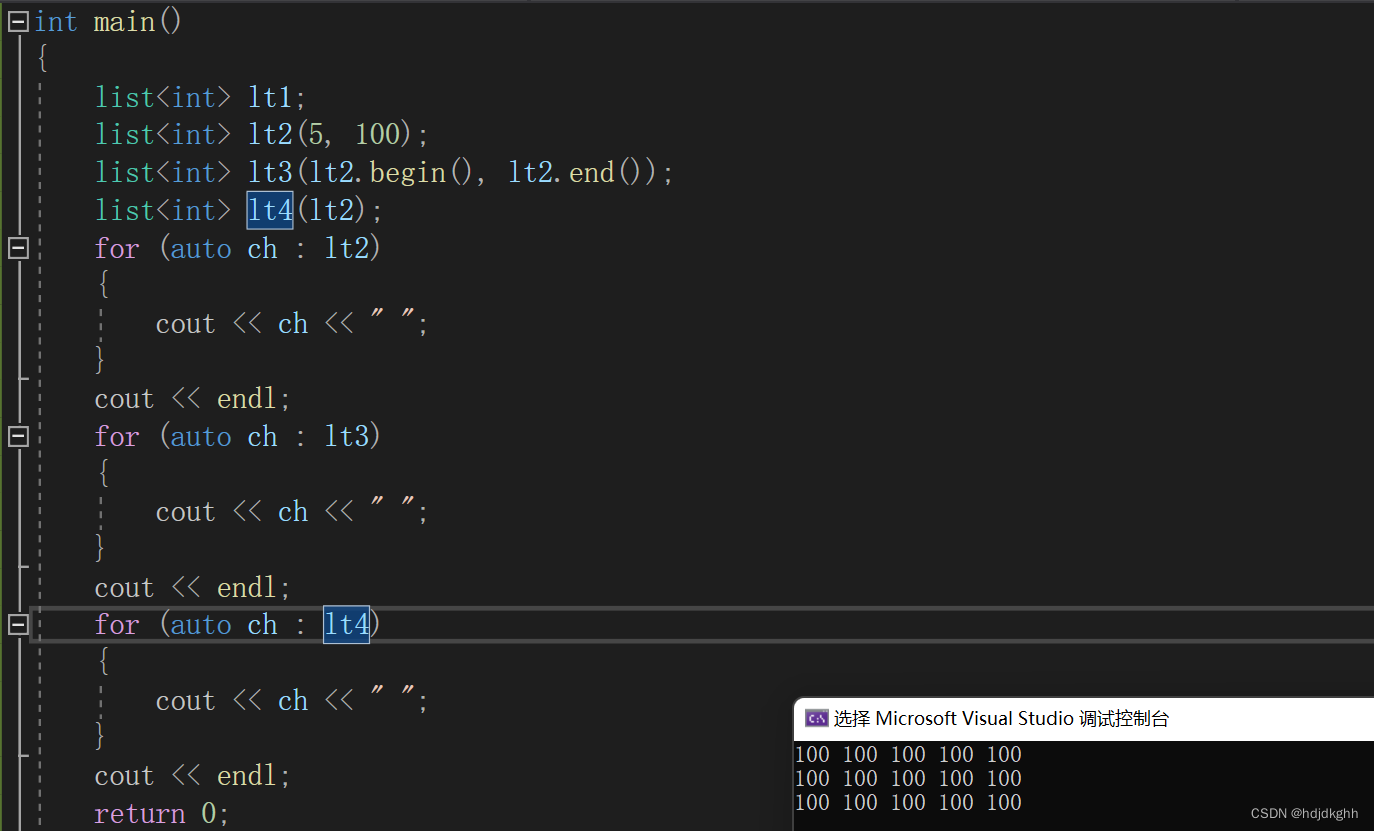This screenshot has height=831, width=1374.
Task: Click 'auto' keyword in the lt2 loop
Action: click(x=201, y=248)
